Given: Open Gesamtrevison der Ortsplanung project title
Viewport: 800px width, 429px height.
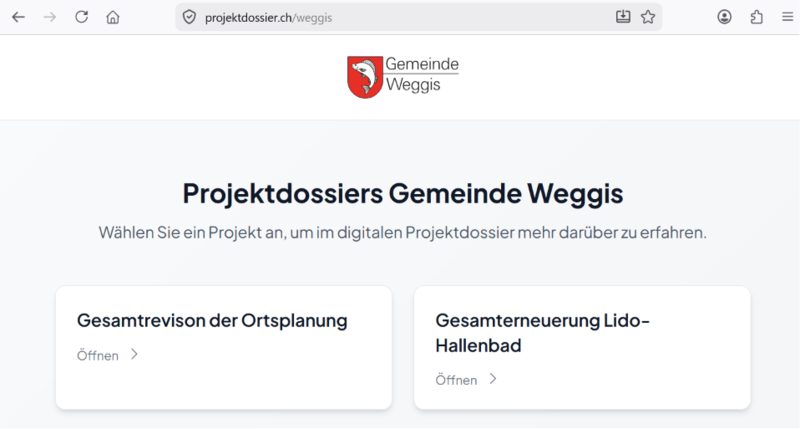Looking at the screenshot, I should tap(212, 321).
